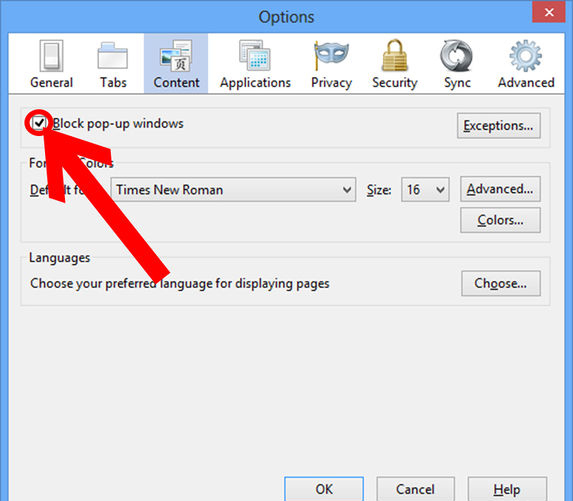Expand the Times New Roman font dropdown
The height and width of the screenshot is (501, 573).
[233, 190]
